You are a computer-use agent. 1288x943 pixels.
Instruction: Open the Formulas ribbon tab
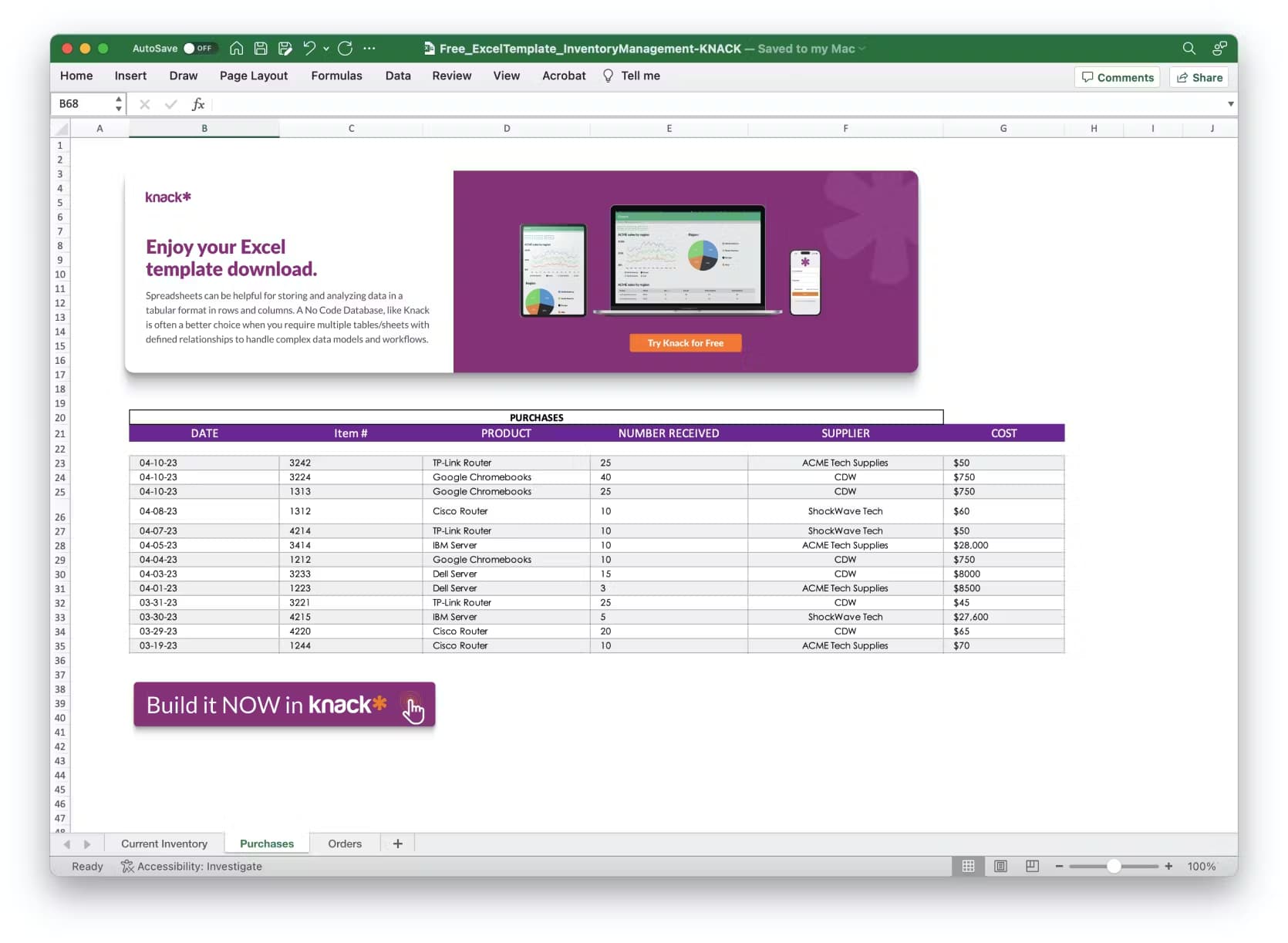pyautogui.click(x=336, y=76)
